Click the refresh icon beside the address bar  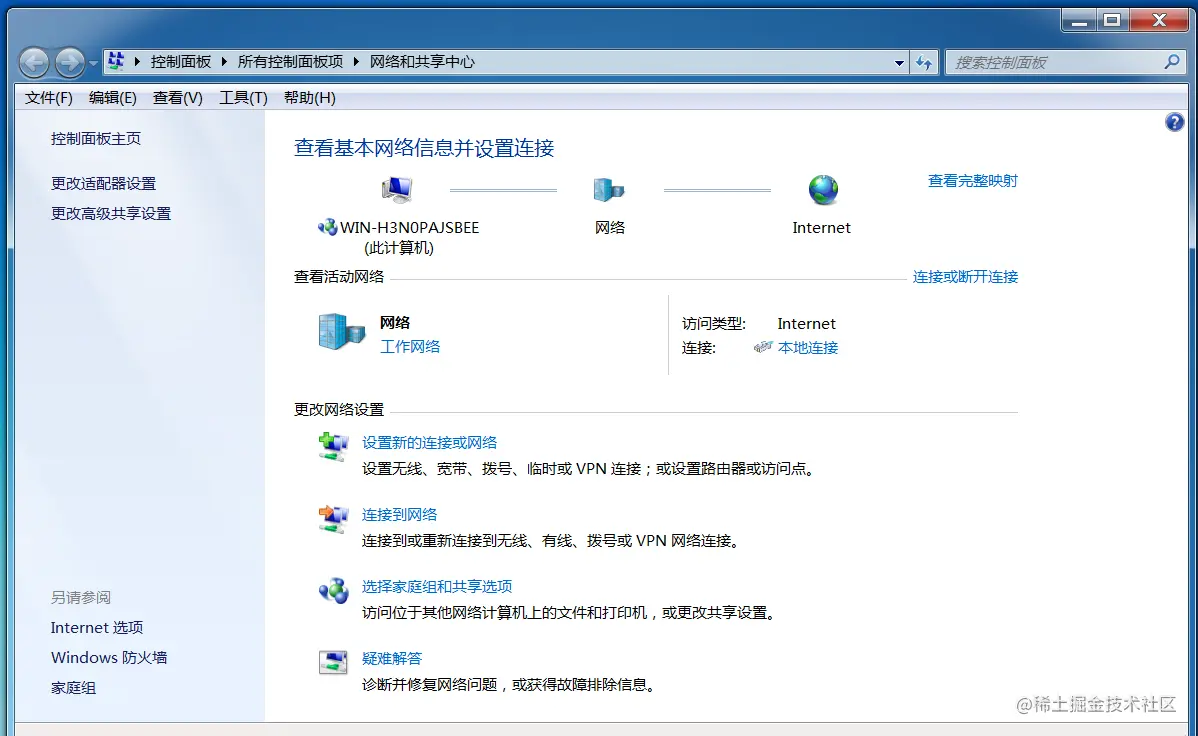coord(924,62)
